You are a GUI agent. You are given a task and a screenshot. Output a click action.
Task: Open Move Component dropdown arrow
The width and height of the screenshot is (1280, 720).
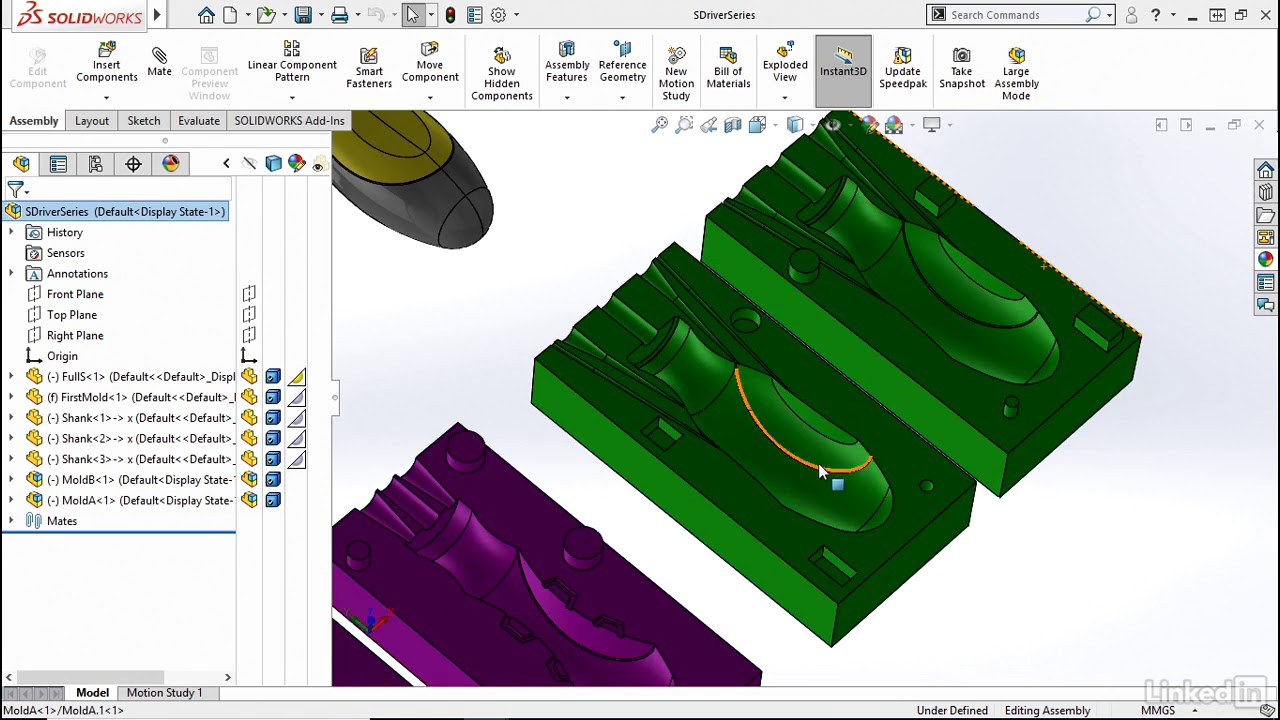(430, 97)
